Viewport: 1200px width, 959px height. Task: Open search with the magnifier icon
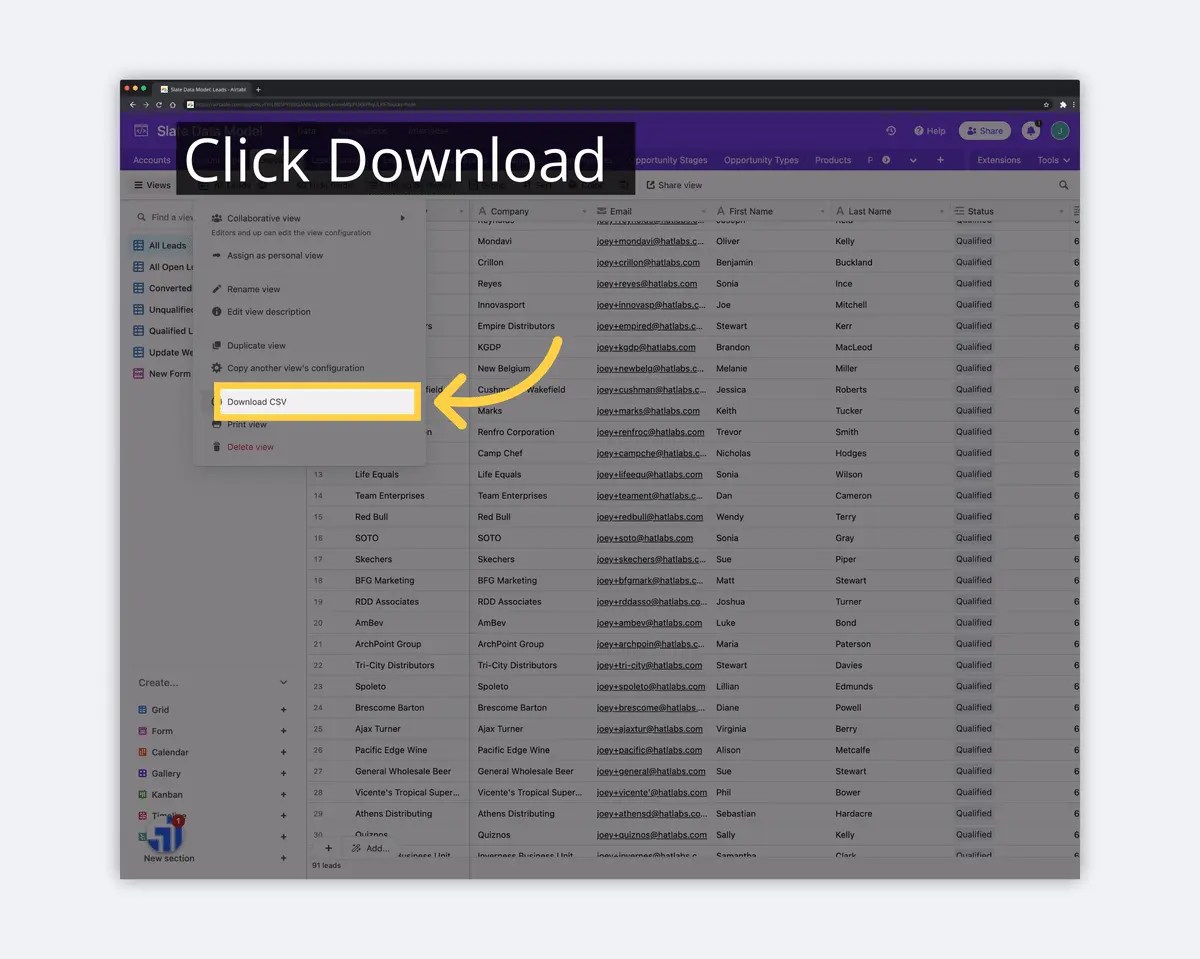[1063, 184]
